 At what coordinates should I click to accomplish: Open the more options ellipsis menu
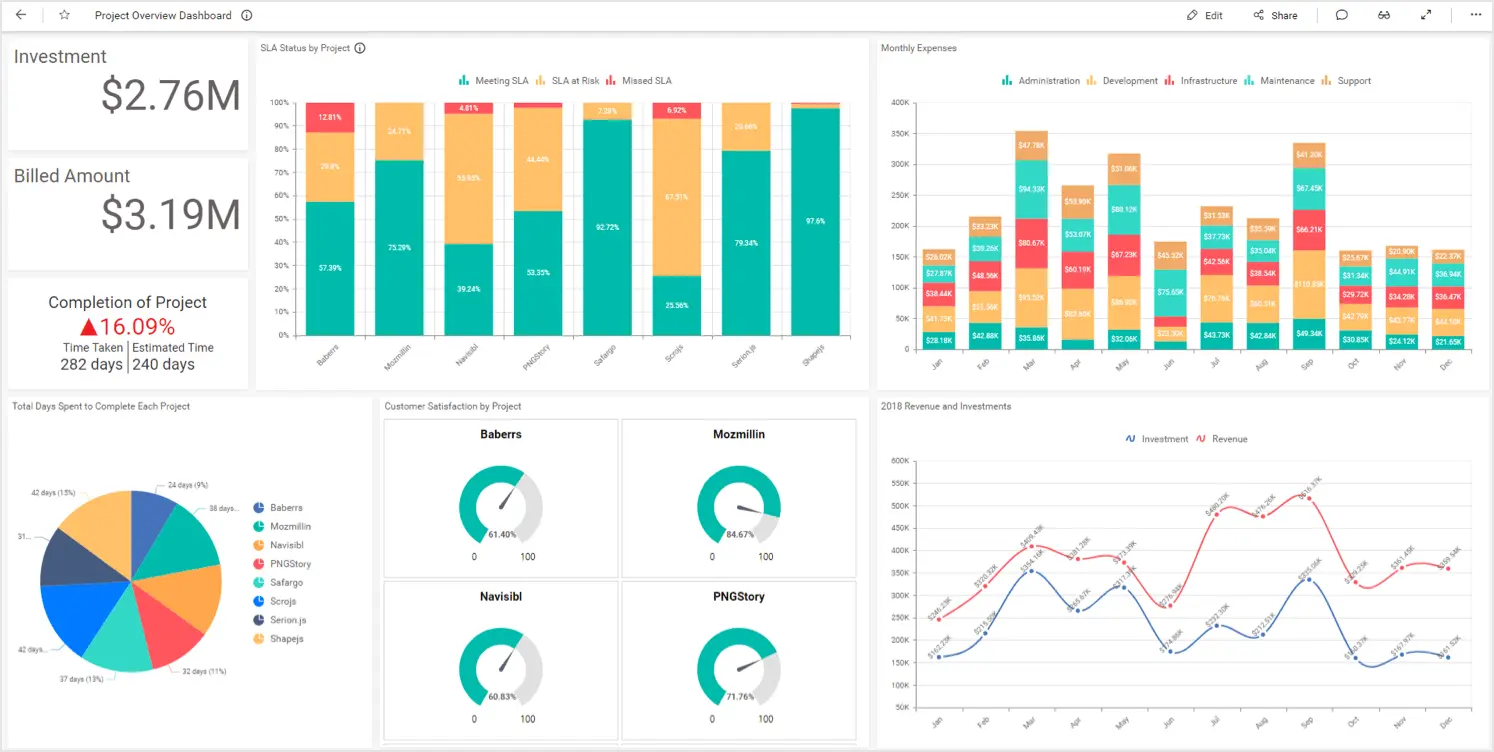[x=1475, y=15]
